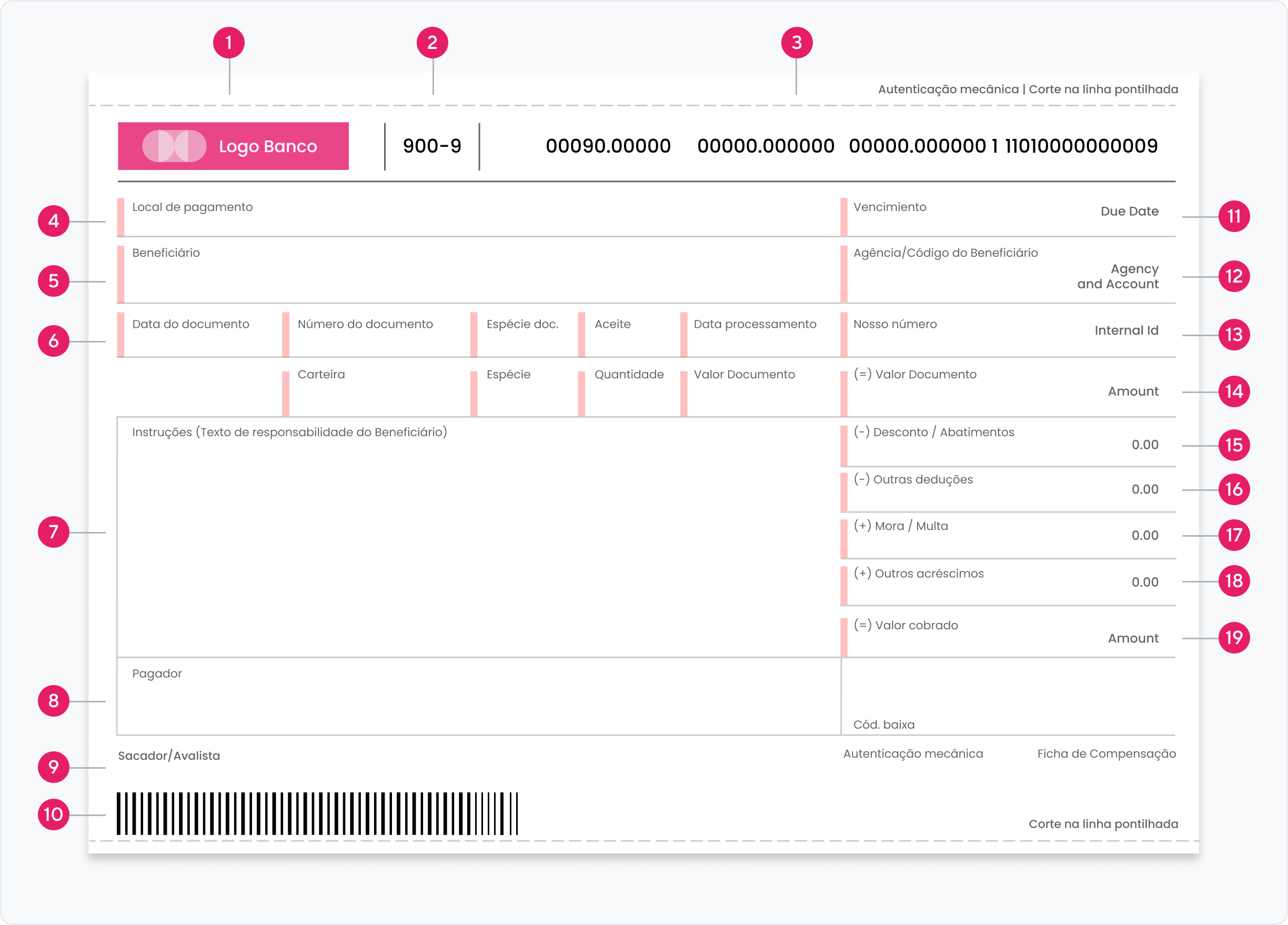Click the pink Logo Banco banner
The height and width of the screenshot is (925, 1288).
tap(234, 146)
